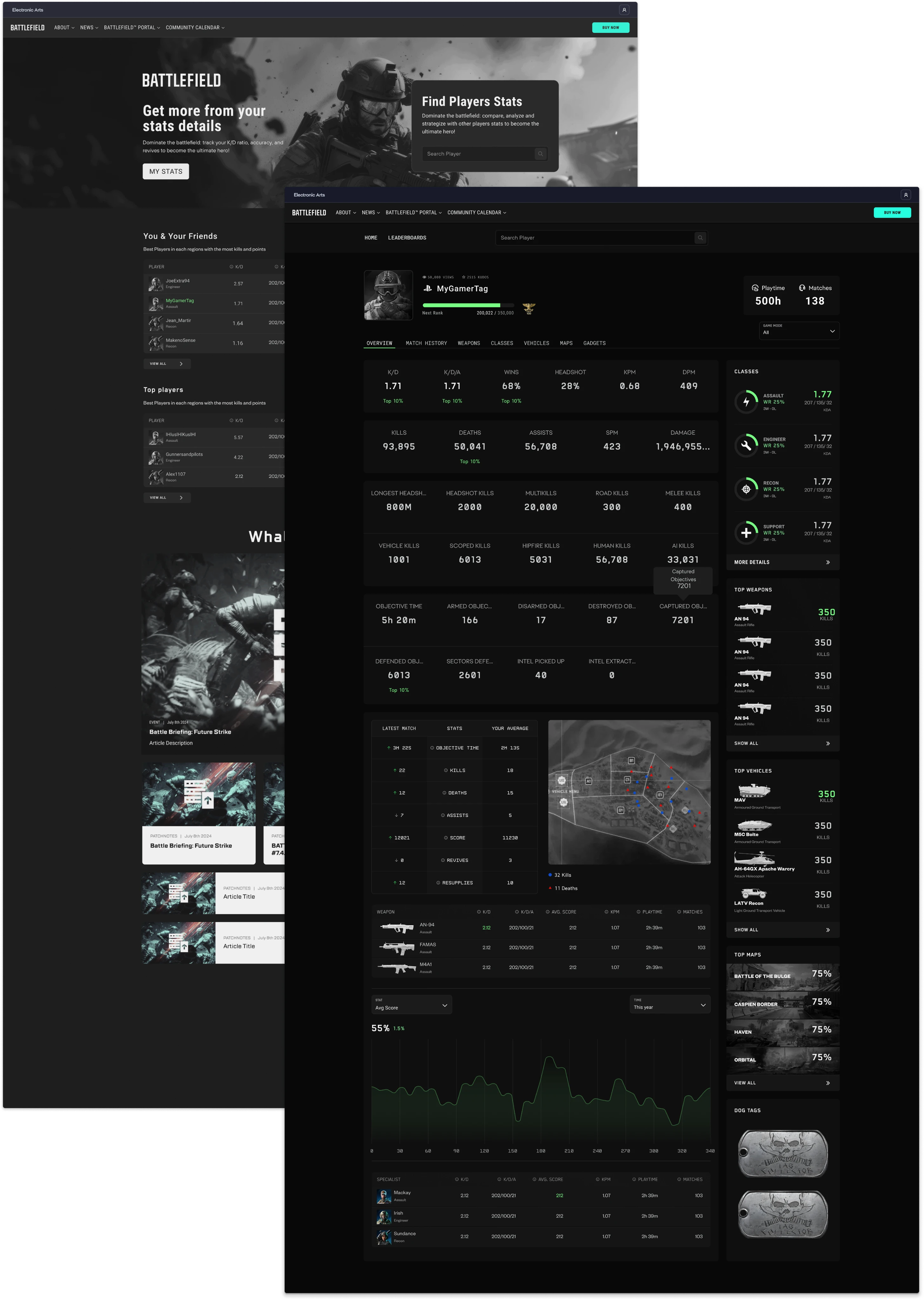Open the Game Mode dropdown
This screenshot has height=1300, width=924.
[x=799, y=331]
